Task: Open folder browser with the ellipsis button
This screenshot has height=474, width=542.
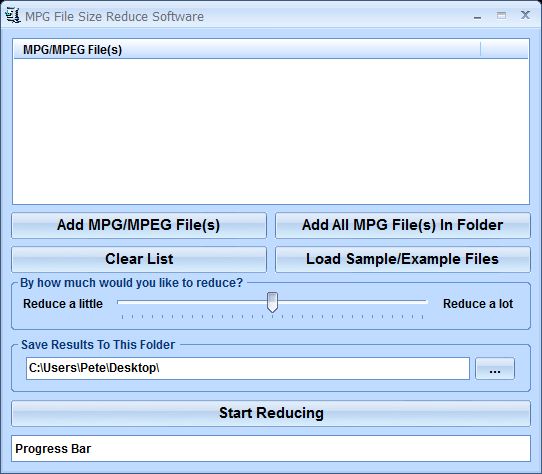Action: (x=495, y=369)
